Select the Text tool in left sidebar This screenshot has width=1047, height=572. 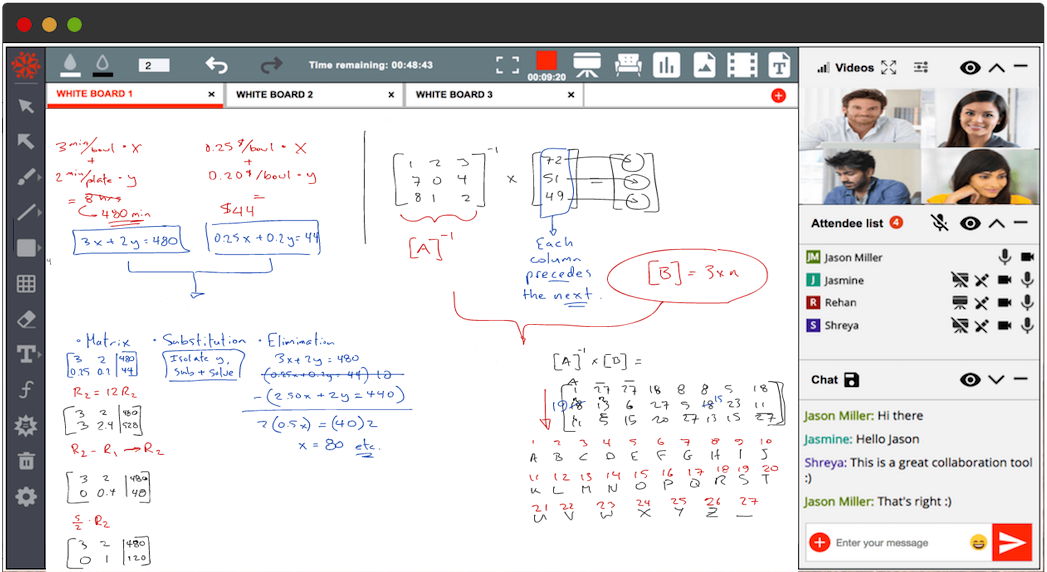pos(26,354)
